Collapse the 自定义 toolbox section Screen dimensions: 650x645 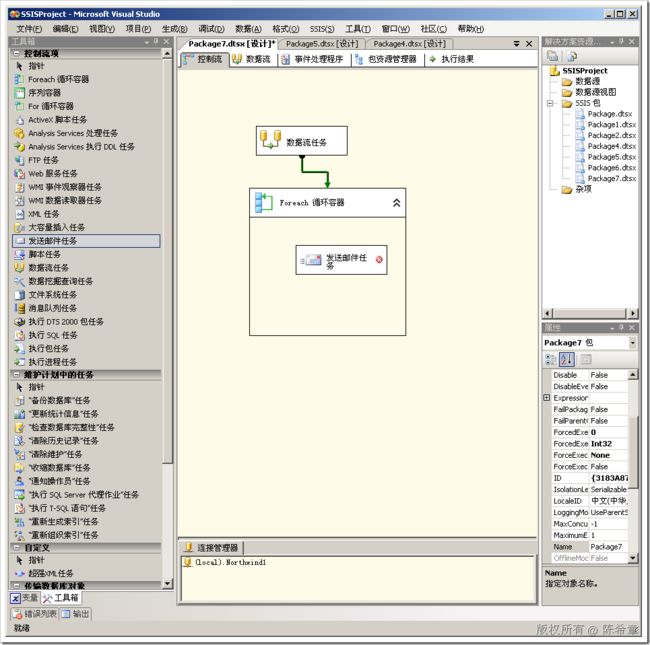coord(17,548)
